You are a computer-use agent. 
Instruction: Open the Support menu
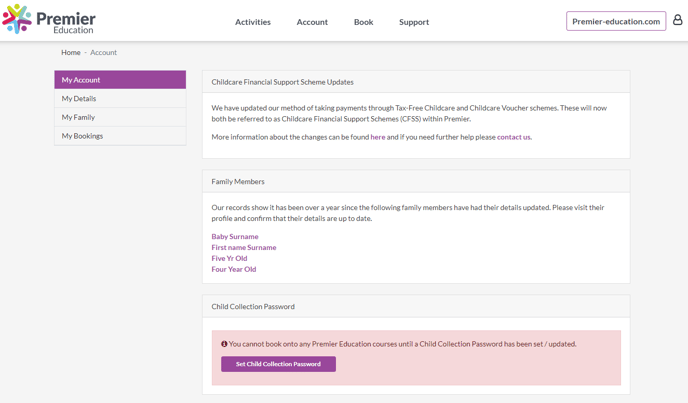coord(414,22)
